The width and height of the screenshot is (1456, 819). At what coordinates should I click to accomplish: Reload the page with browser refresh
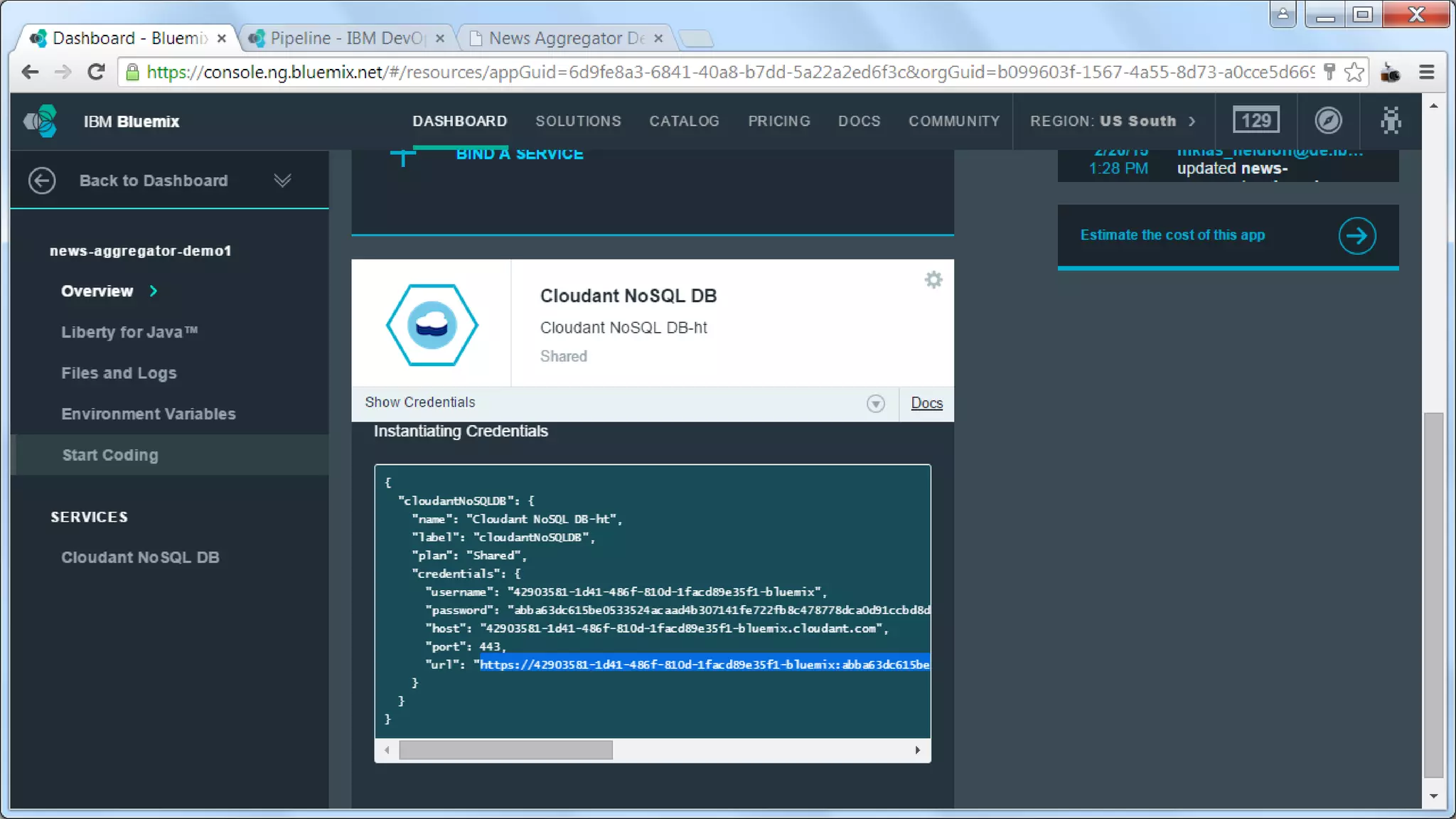[96, 72]
